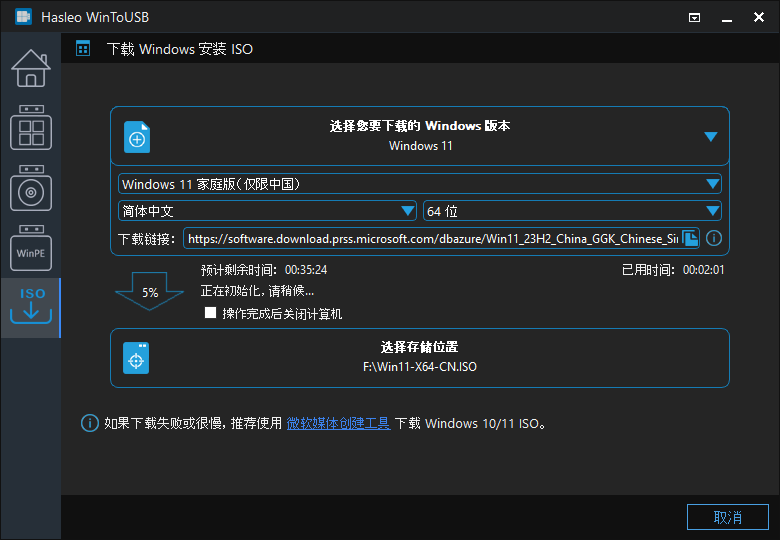Image resolution: width=780 pixels, height=540 pixels.
Task: Expand the Windows version selection panel
Action: pyautogui.click(x=711, y=136)
